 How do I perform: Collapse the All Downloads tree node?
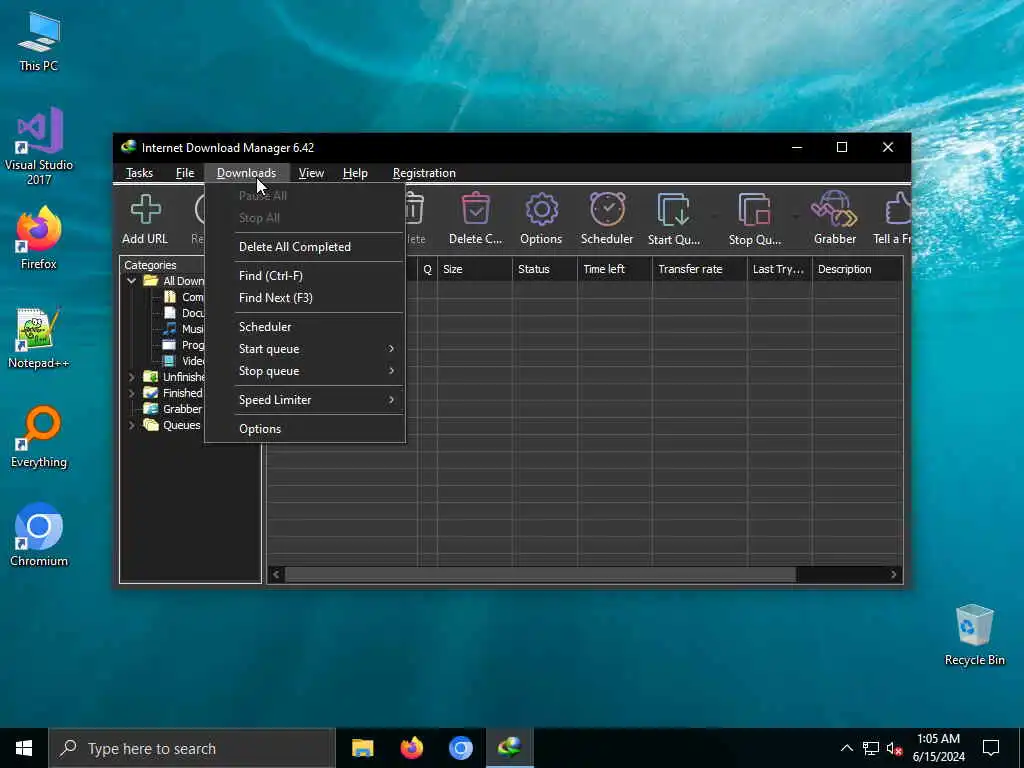pos(131,281)
